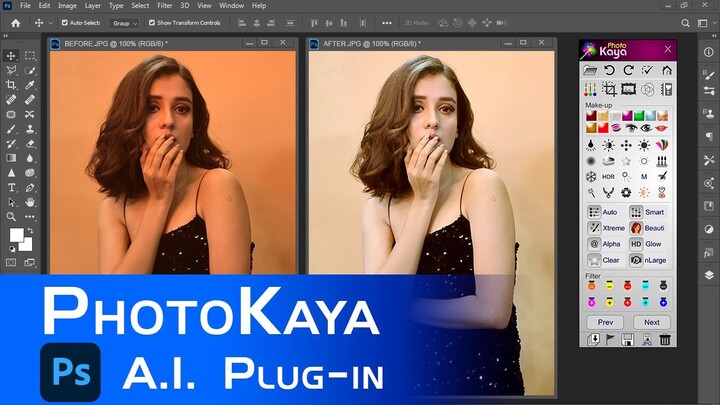Click the lips make-up icon
The height and width of the screenshot is (405, 720).
coord(661,128)
